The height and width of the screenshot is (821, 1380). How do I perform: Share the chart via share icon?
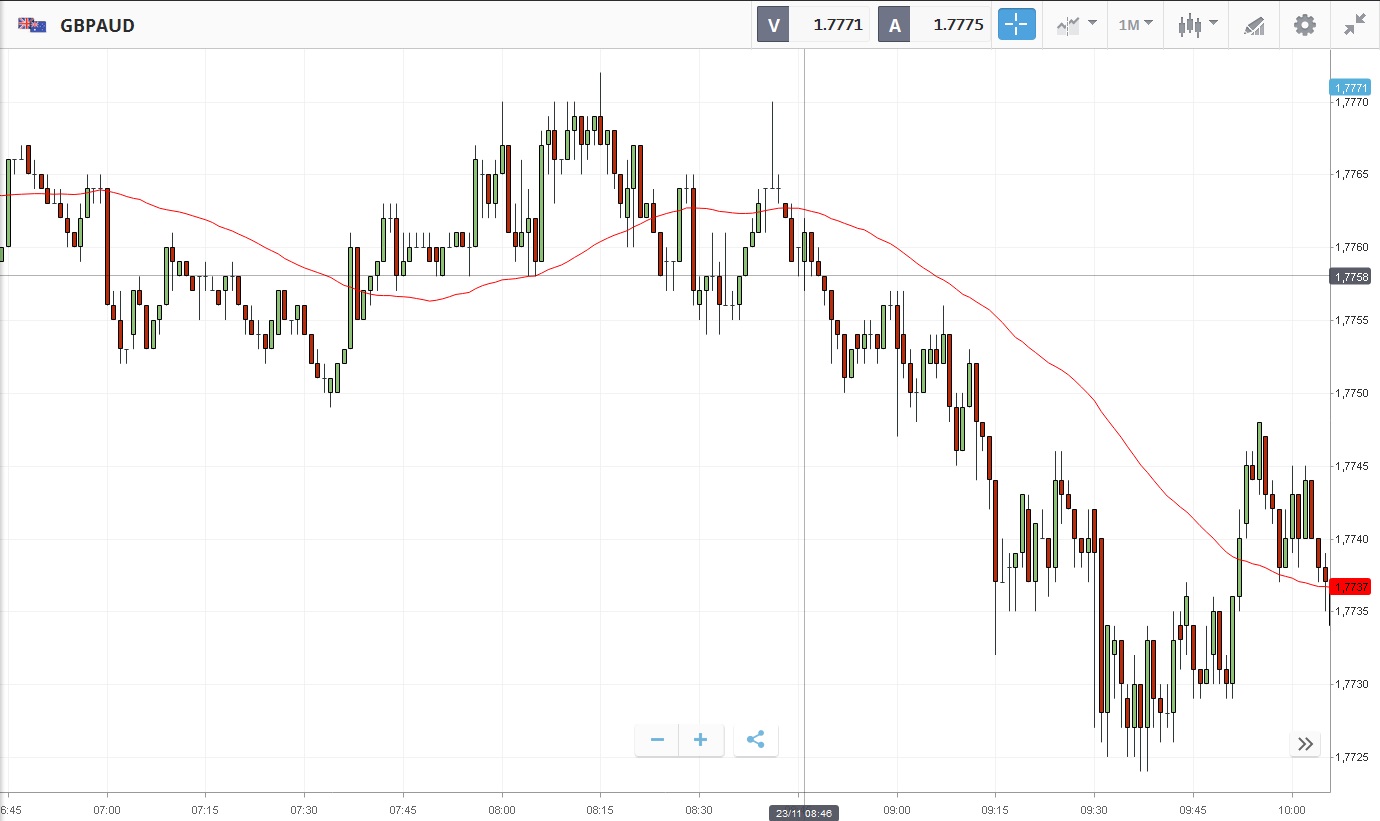coord(755,740)
